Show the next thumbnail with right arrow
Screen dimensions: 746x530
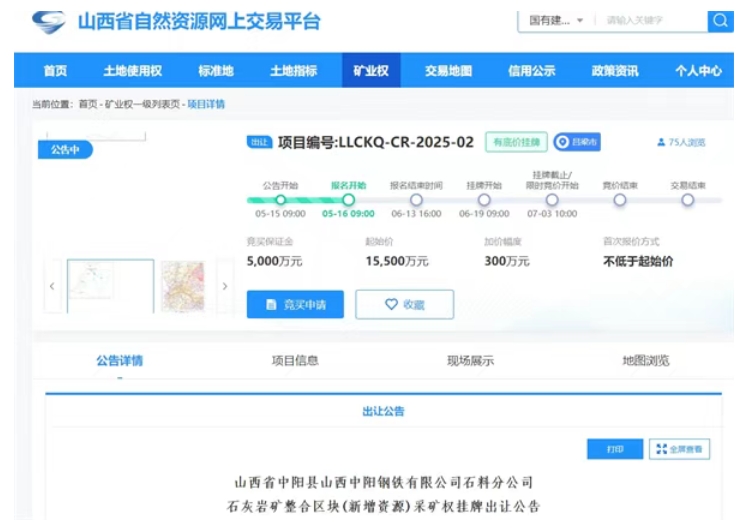point(224,286)
